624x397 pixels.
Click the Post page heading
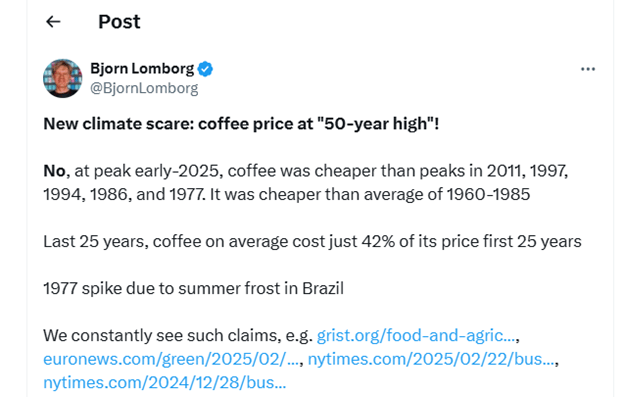point(119,21)
